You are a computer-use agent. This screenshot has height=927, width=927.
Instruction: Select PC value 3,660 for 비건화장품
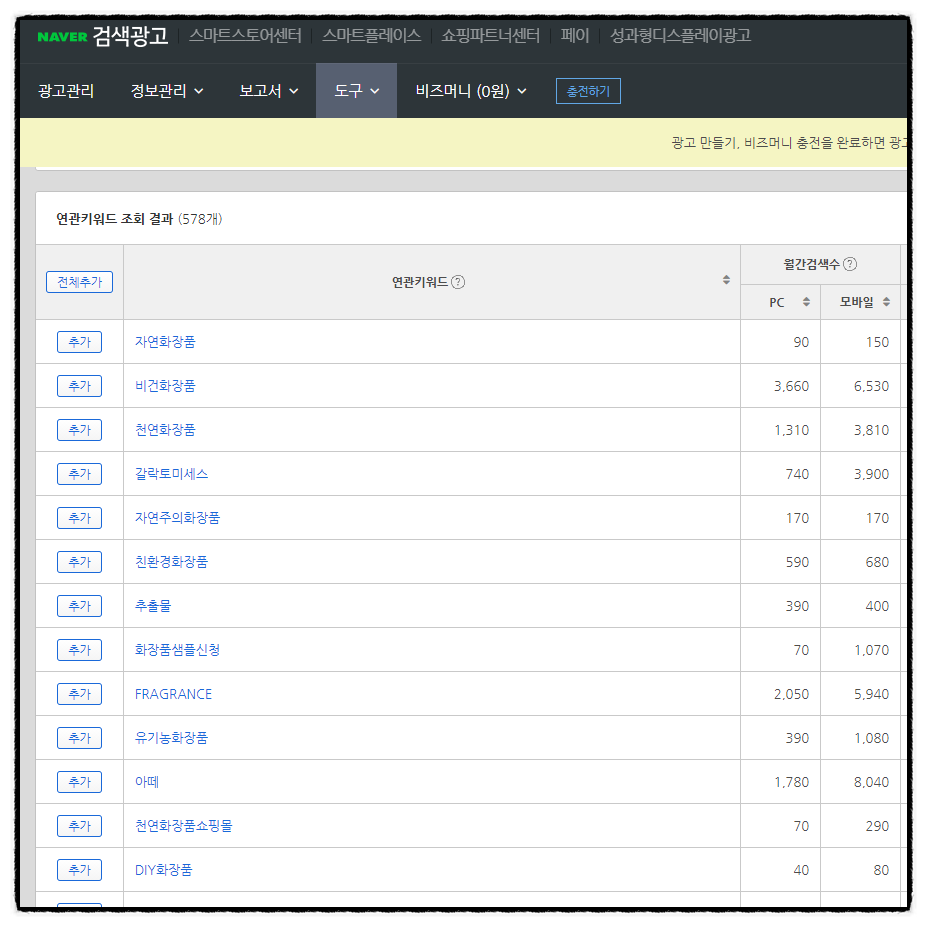point(791,386)
